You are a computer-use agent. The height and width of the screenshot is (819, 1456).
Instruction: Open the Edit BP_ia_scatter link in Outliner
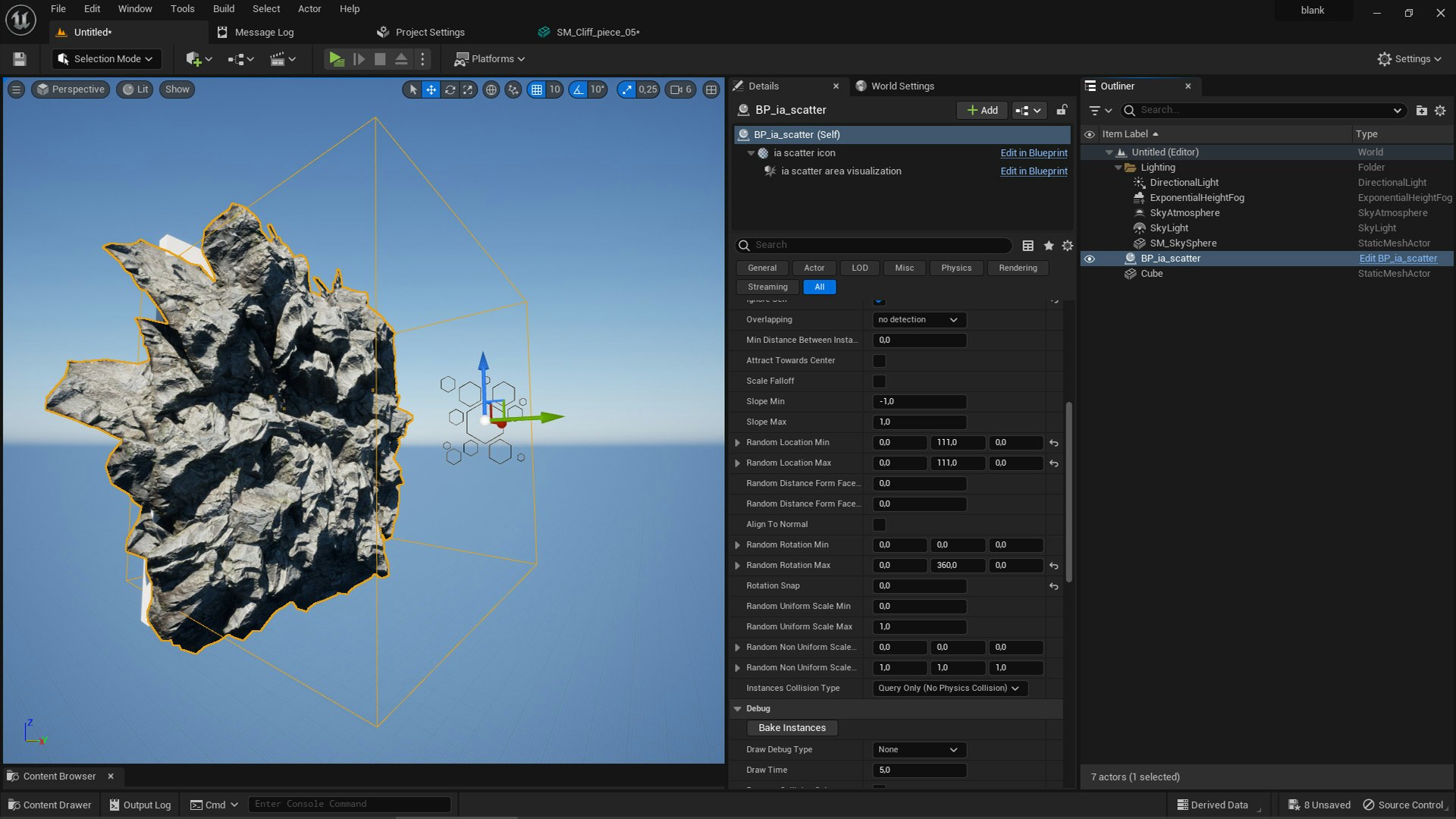point(1398,259)
